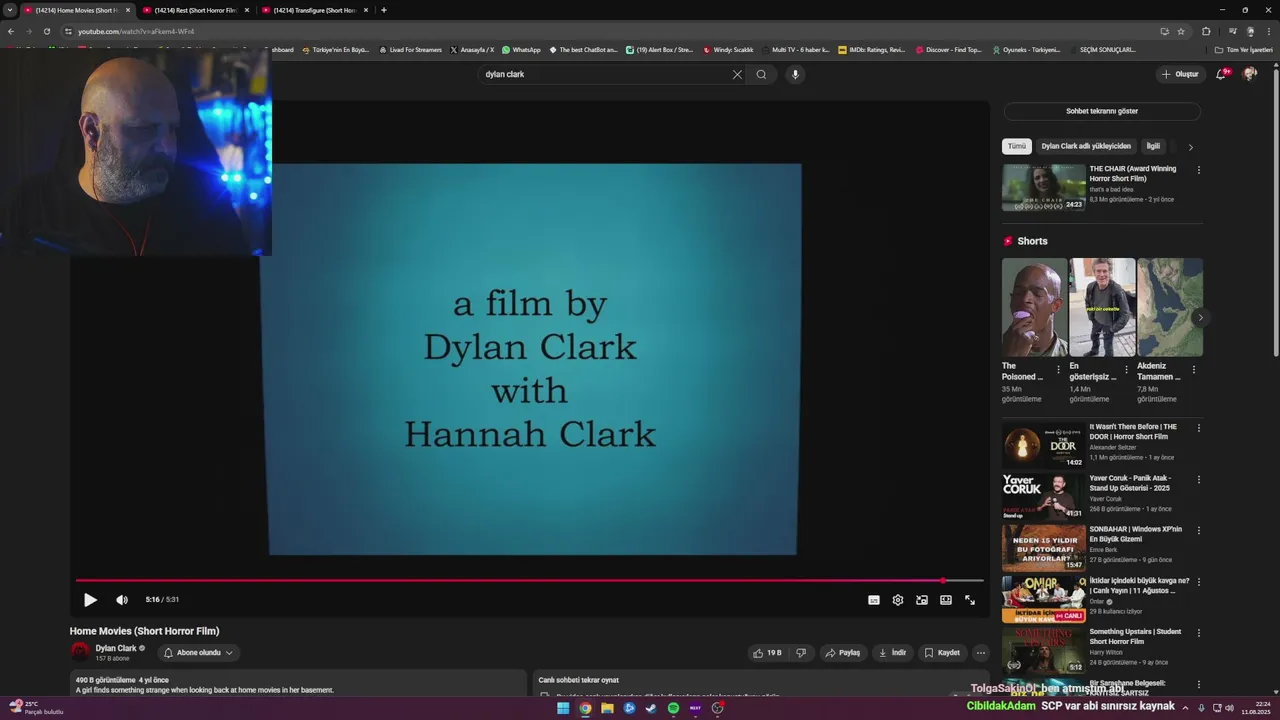
Task: Open Tüm Yer İşaretleri bookmarks folder
Action: 1244,50
